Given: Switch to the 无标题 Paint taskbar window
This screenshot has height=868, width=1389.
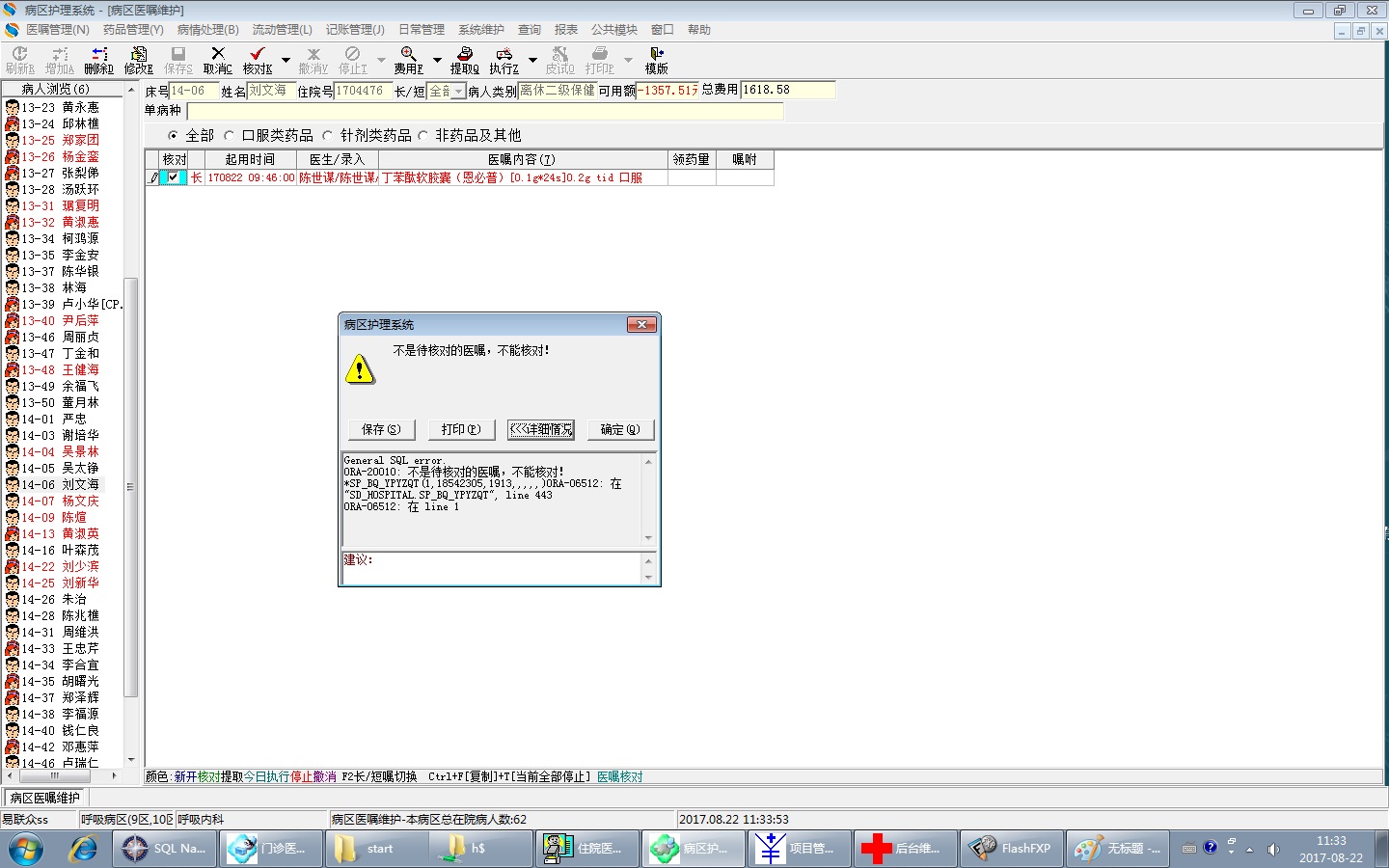Looking at the screenshot, I should pos(1117,849).
